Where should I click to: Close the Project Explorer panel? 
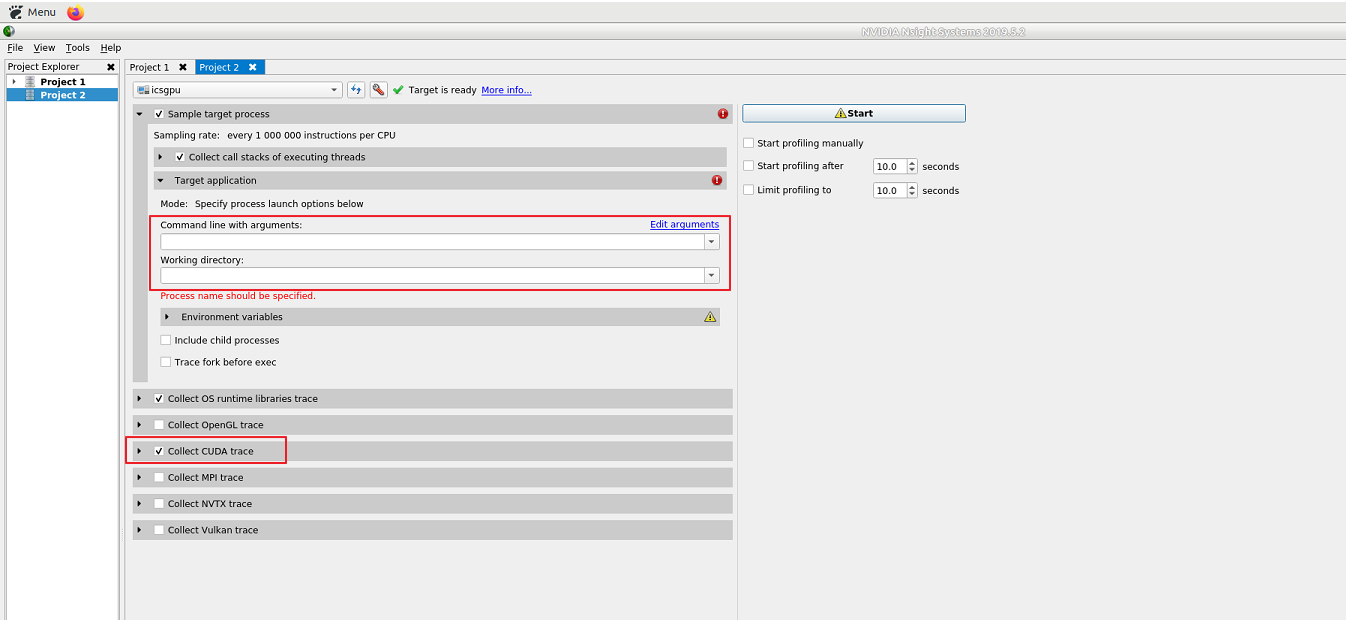click(x=111, y=67)
